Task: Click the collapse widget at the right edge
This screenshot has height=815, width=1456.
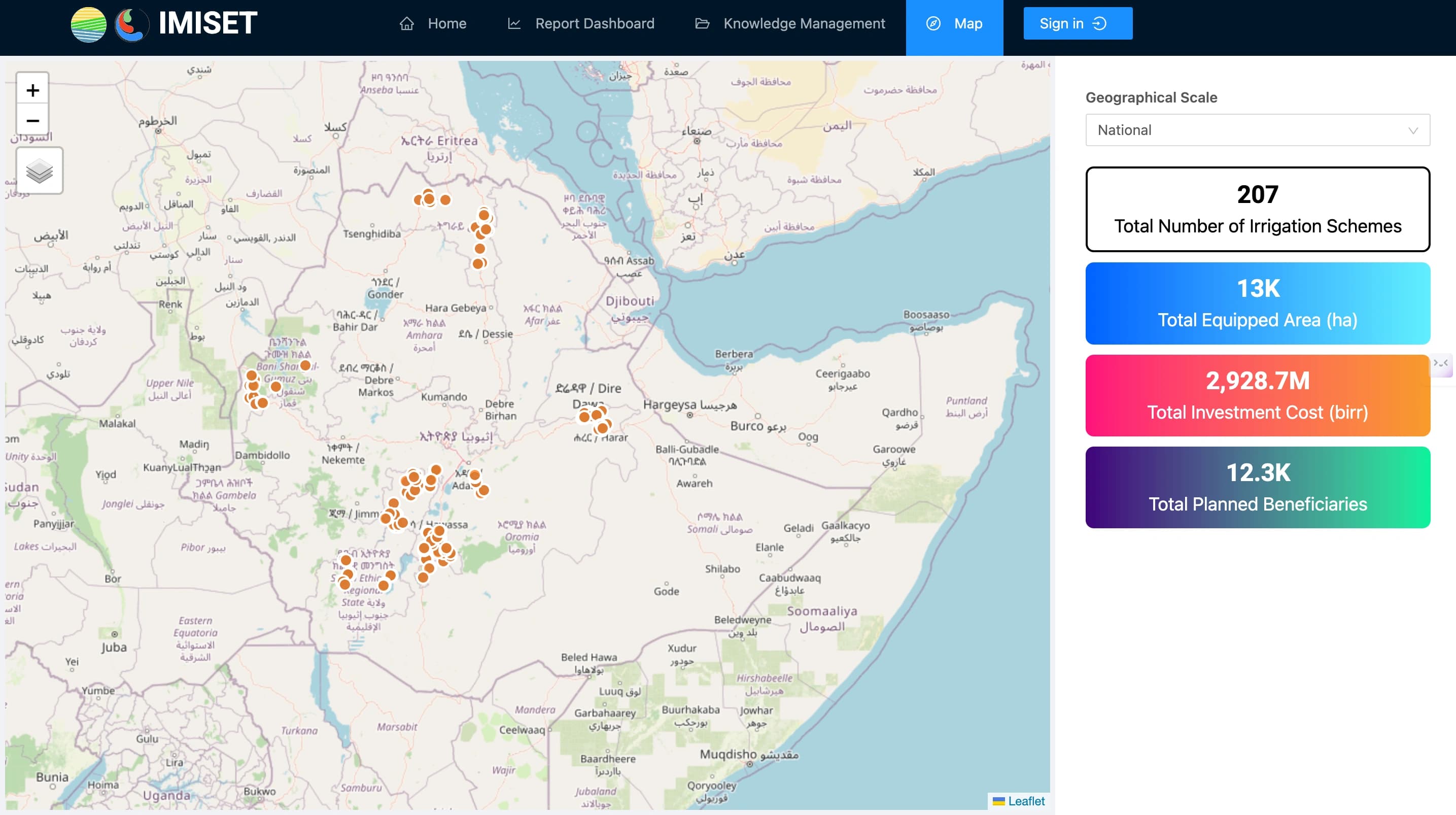Action: pyautogui.click(x=1440, y=364)
